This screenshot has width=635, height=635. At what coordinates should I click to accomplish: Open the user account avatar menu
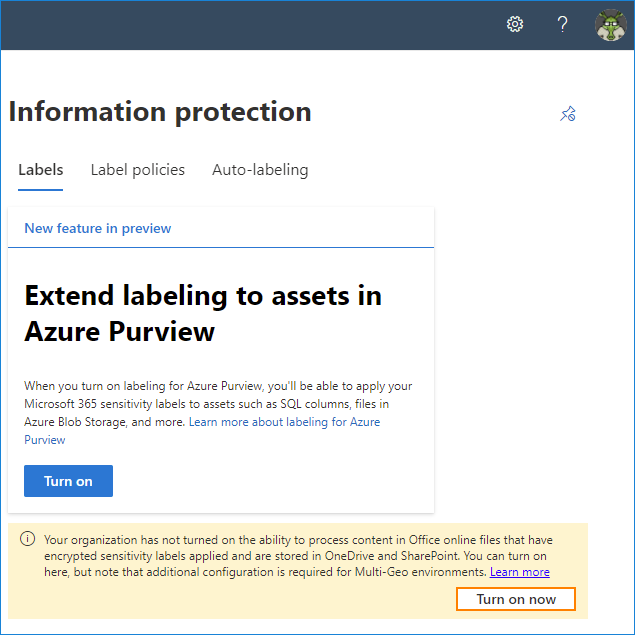click(x=611, y=25)
